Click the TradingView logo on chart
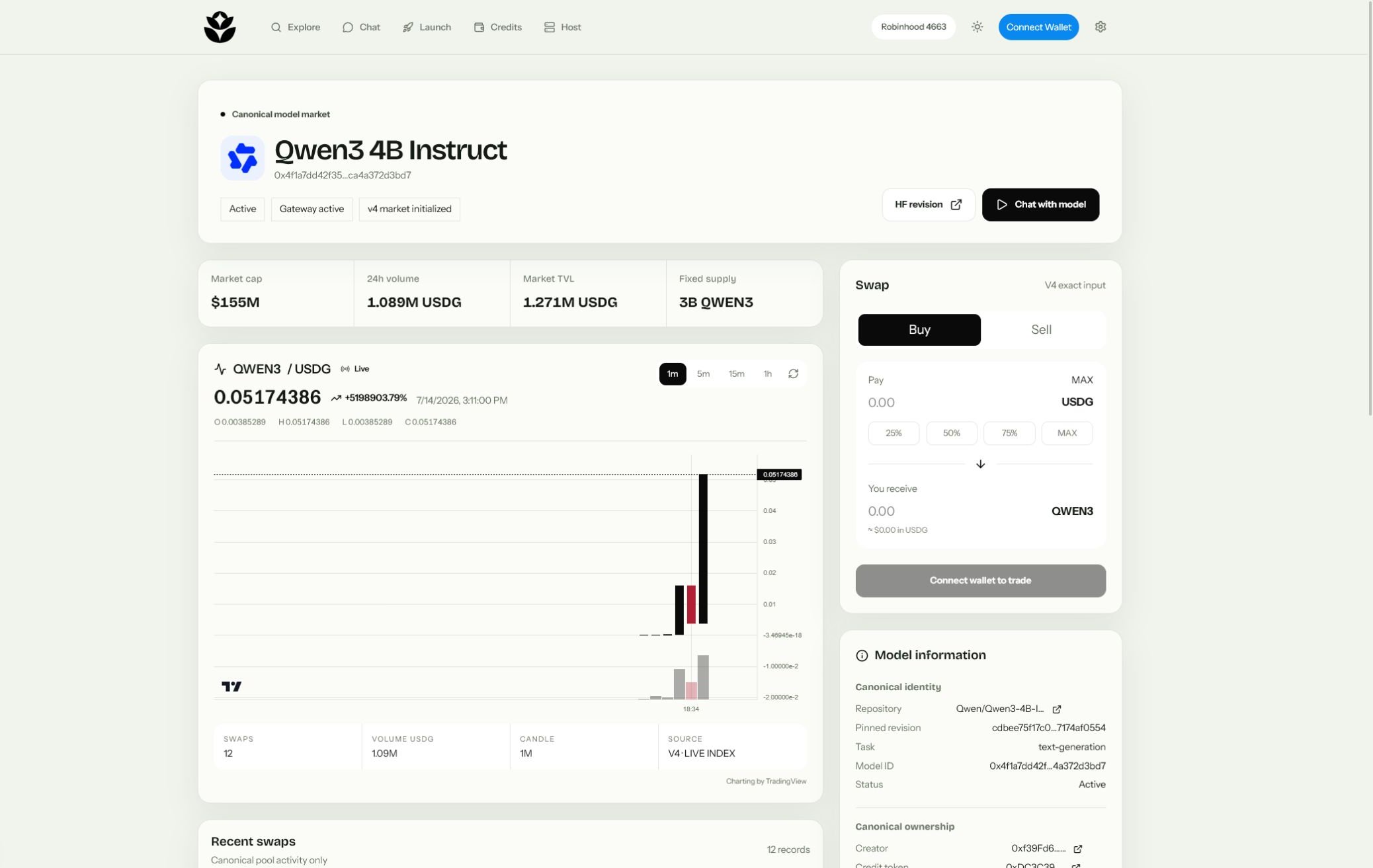The height and width of the screenshot is (868, 1373). (x=231, y=686)
